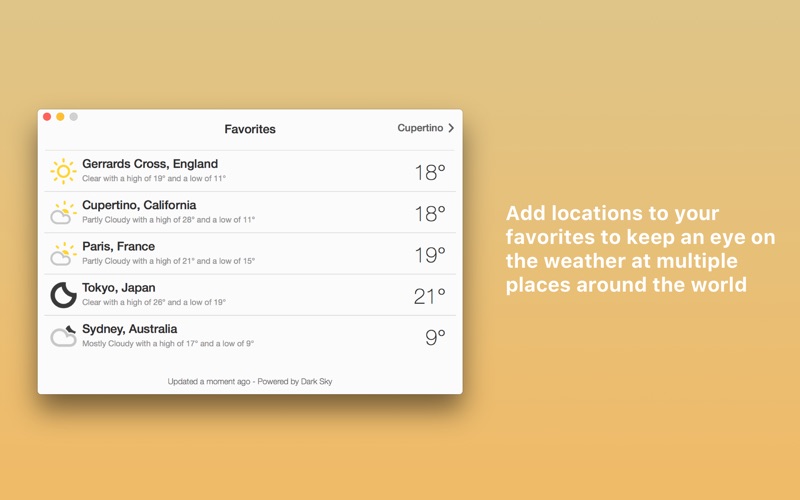Open the Cupertino, California favorite entry
Viewport: 800px width, 500px height.
tap(139, 205)
